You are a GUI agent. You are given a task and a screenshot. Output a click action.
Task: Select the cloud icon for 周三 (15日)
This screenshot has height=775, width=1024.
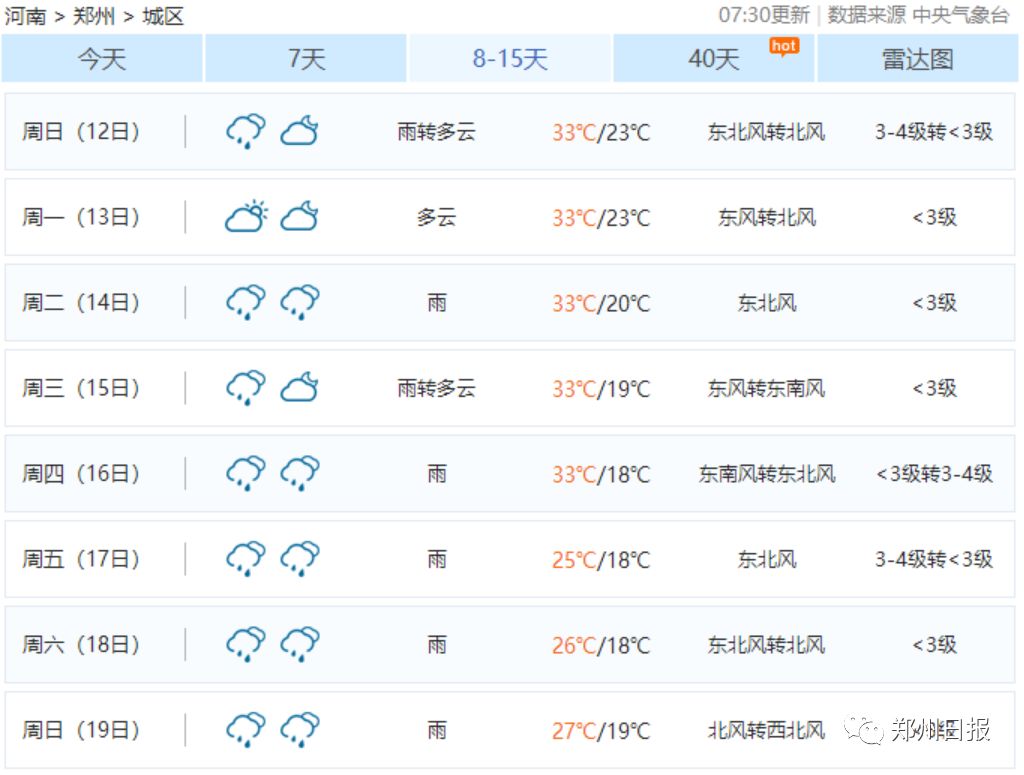(301, 387)
